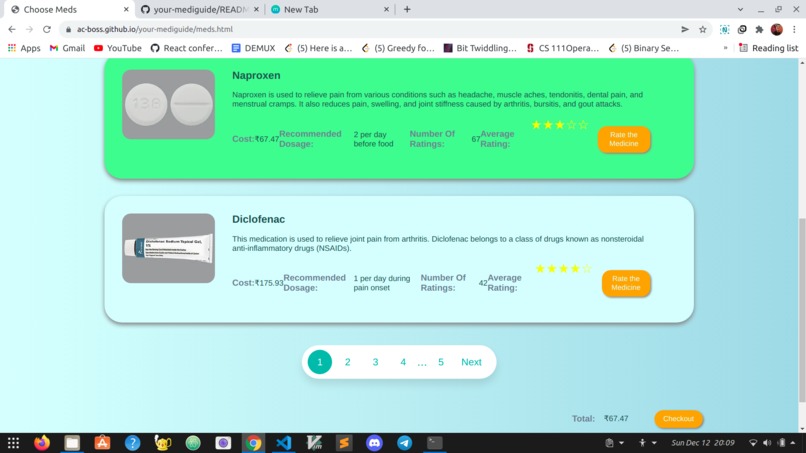This screenshot has width=806, height=453.
Task: Go to pagination page 5
Action: pyautogui.click(x=441, y=362)
